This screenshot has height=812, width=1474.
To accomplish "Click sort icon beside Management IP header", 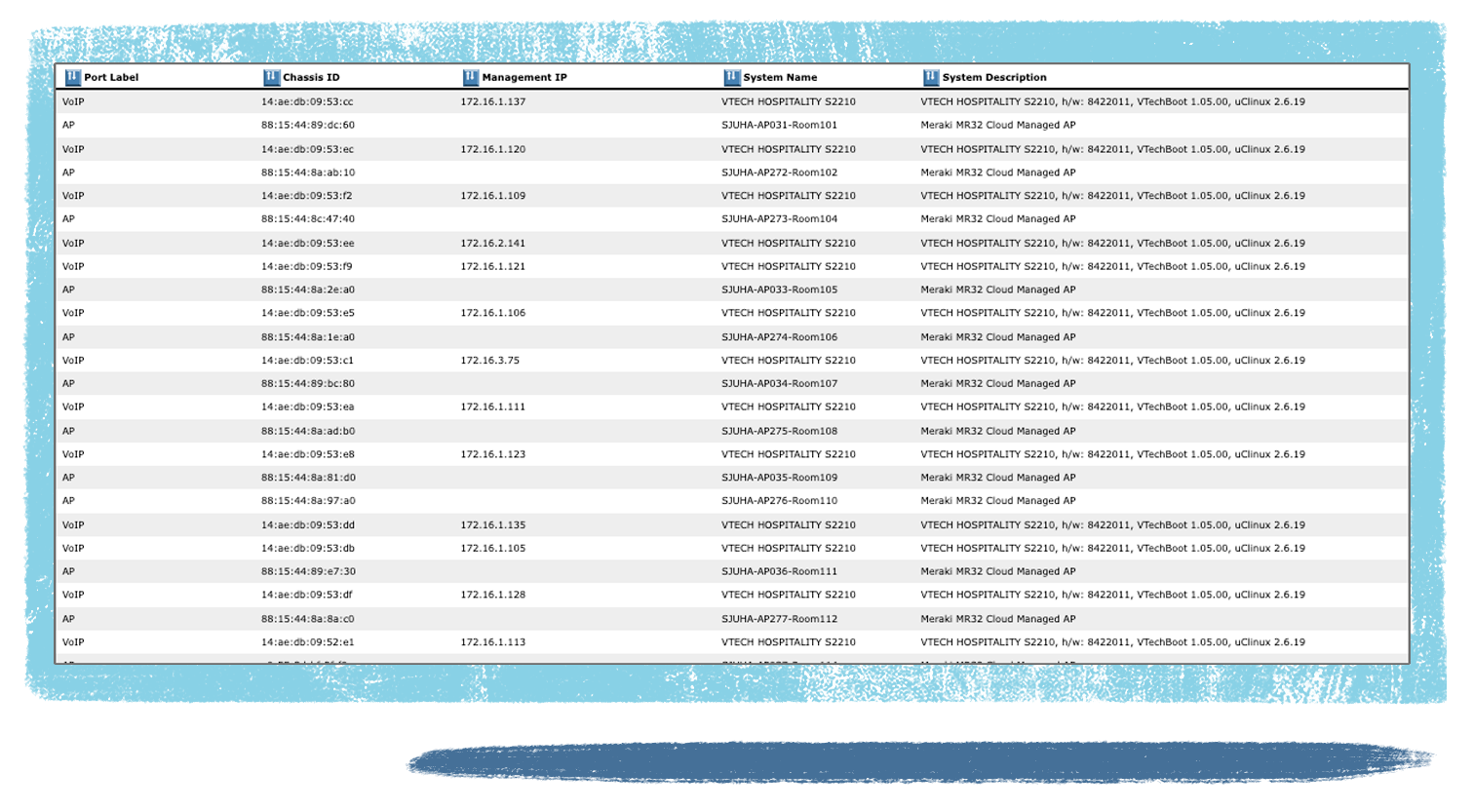I will coord(471,77).
